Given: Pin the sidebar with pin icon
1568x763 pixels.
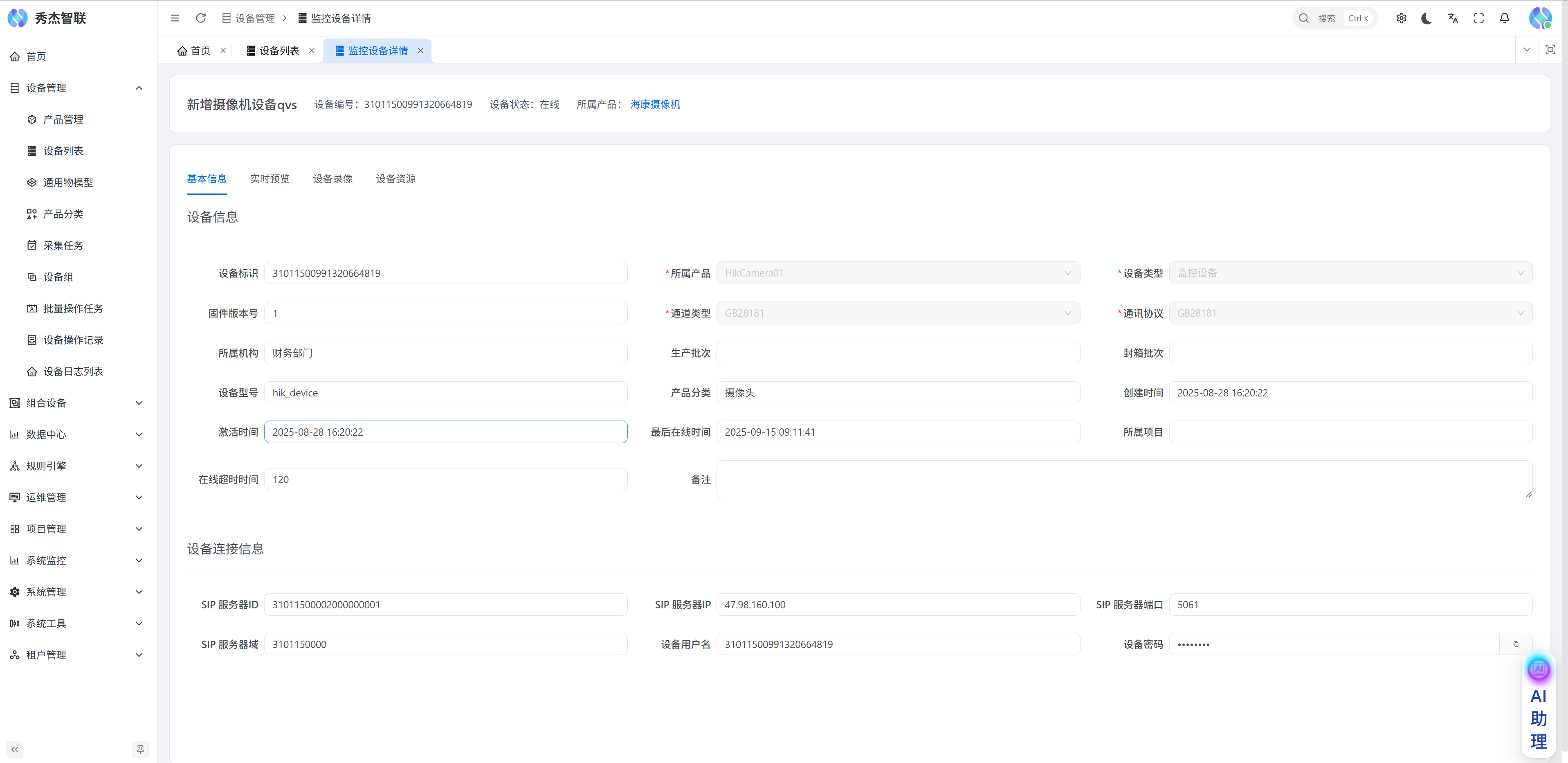Looking at the screenshot, I should 140,749.
